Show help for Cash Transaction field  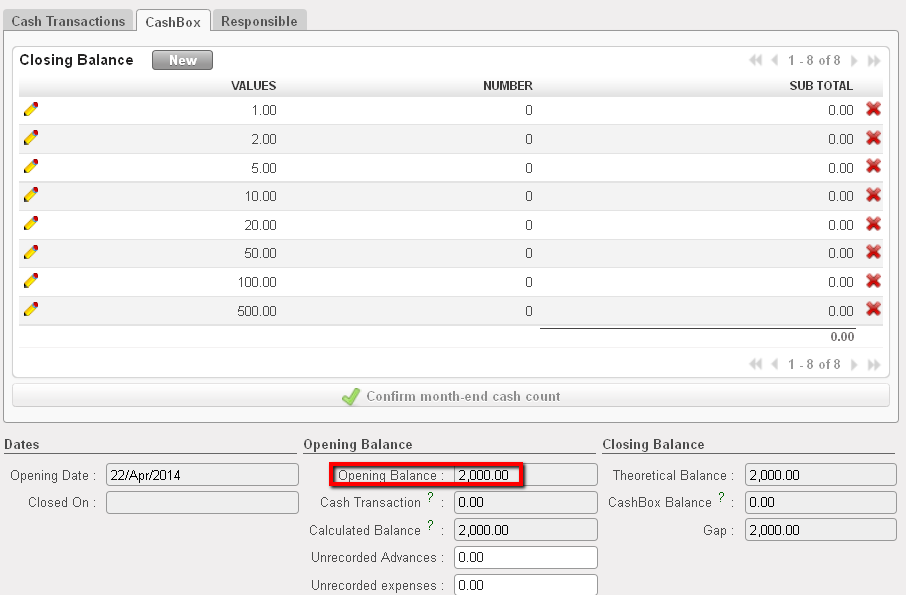click(430, 498)
